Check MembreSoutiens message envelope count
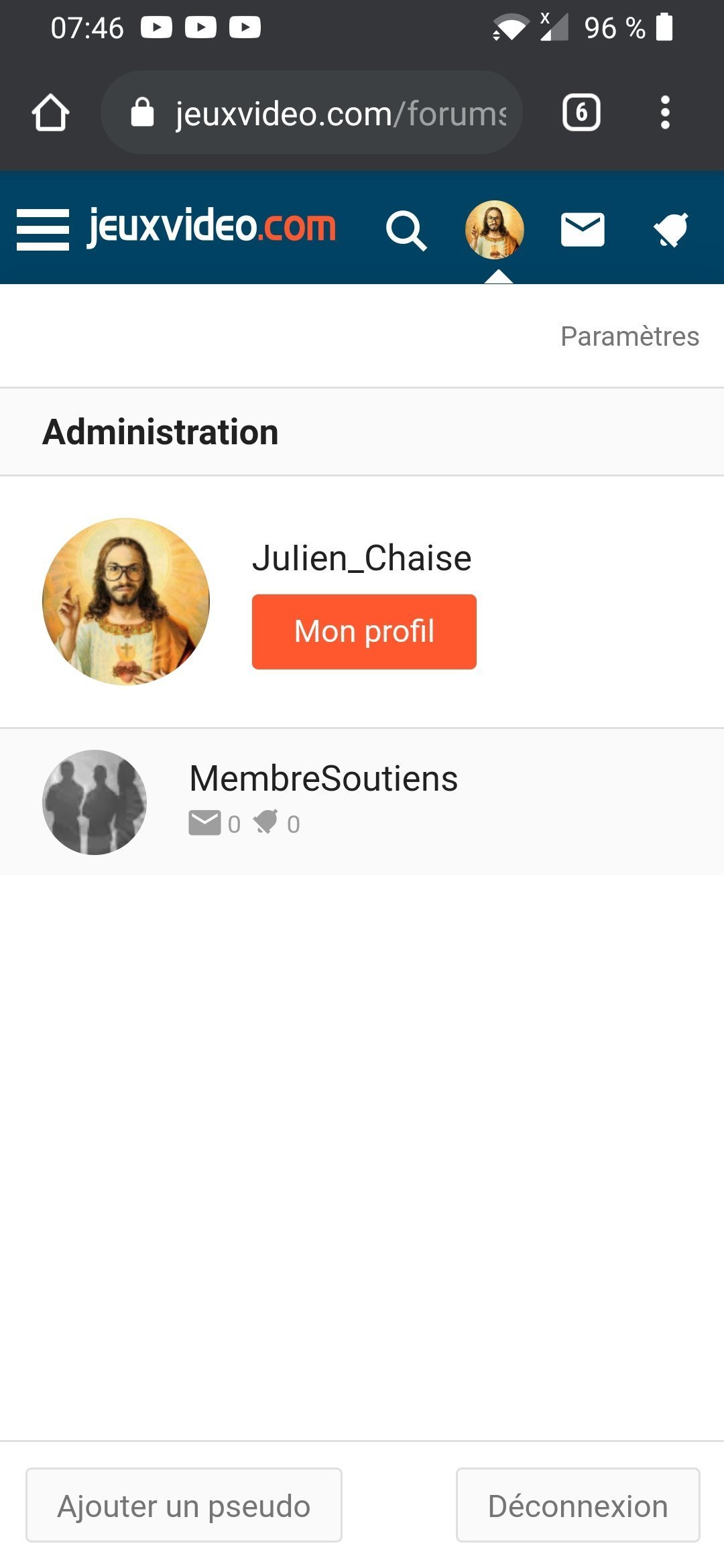This screenshot has width=724, height=1568. coord(215,824)
